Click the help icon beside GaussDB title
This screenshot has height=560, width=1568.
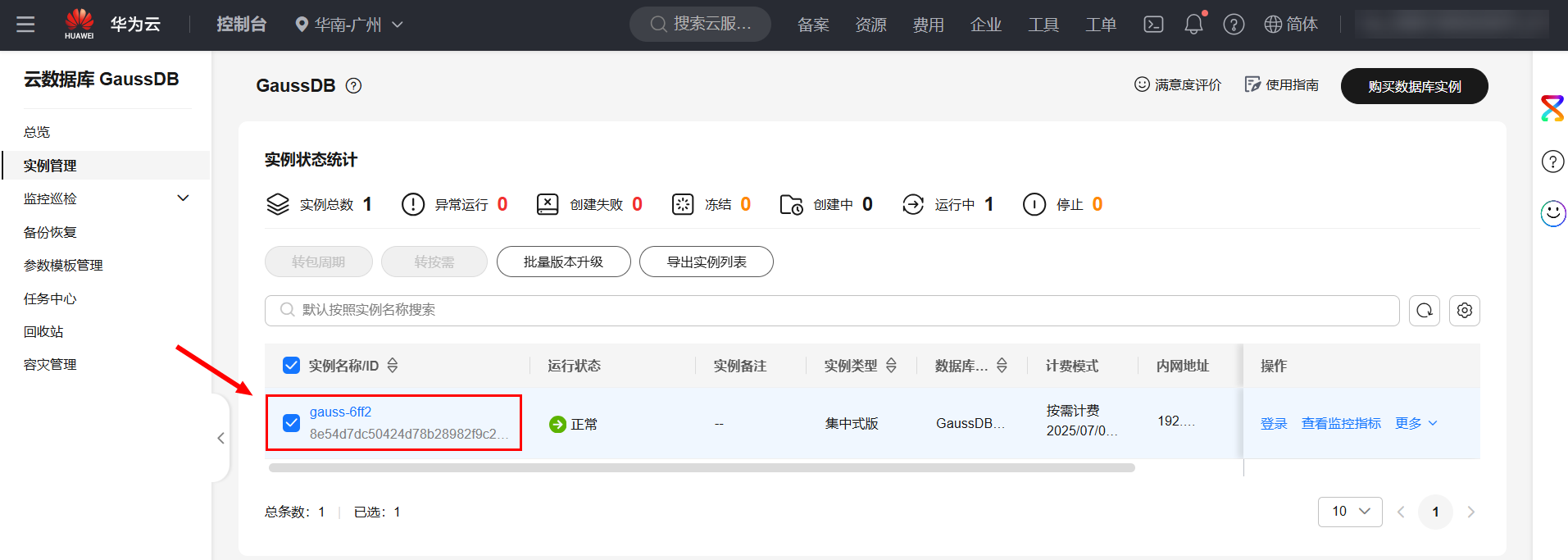pyautogui.click(x=353, y=85)
